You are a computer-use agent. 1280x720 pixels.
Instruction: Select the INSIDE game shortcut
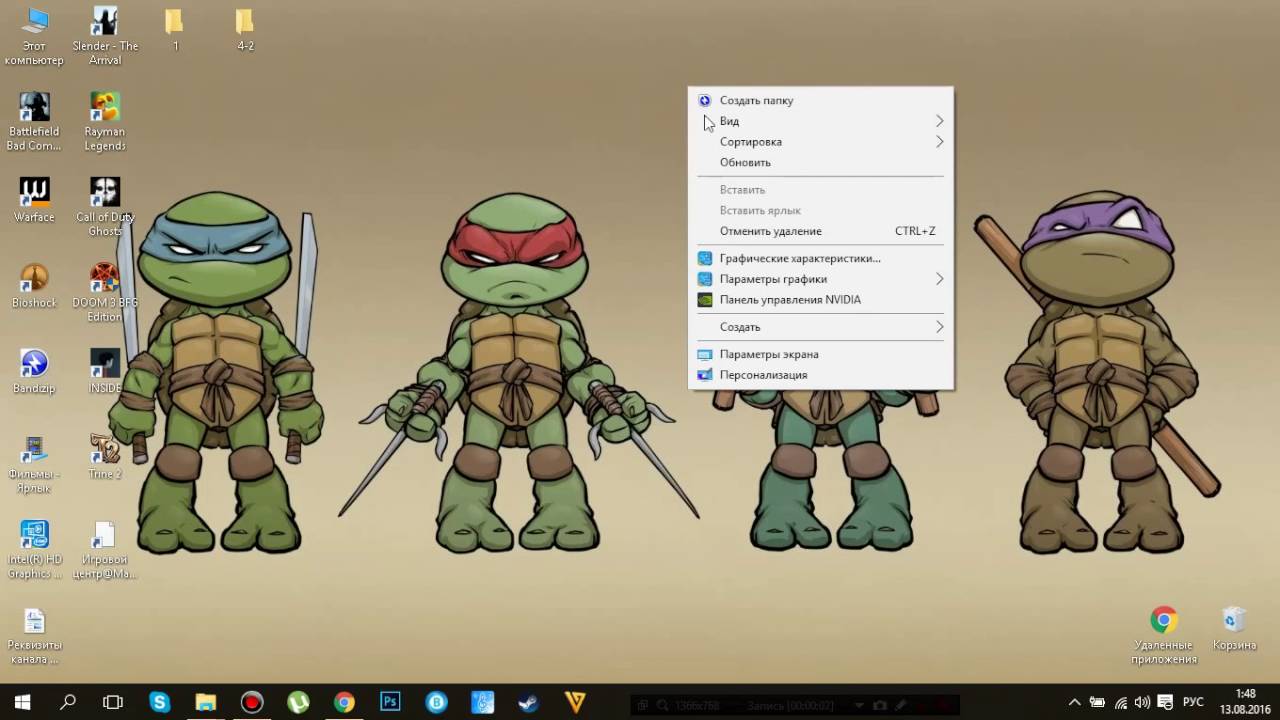tap(105, 371)
